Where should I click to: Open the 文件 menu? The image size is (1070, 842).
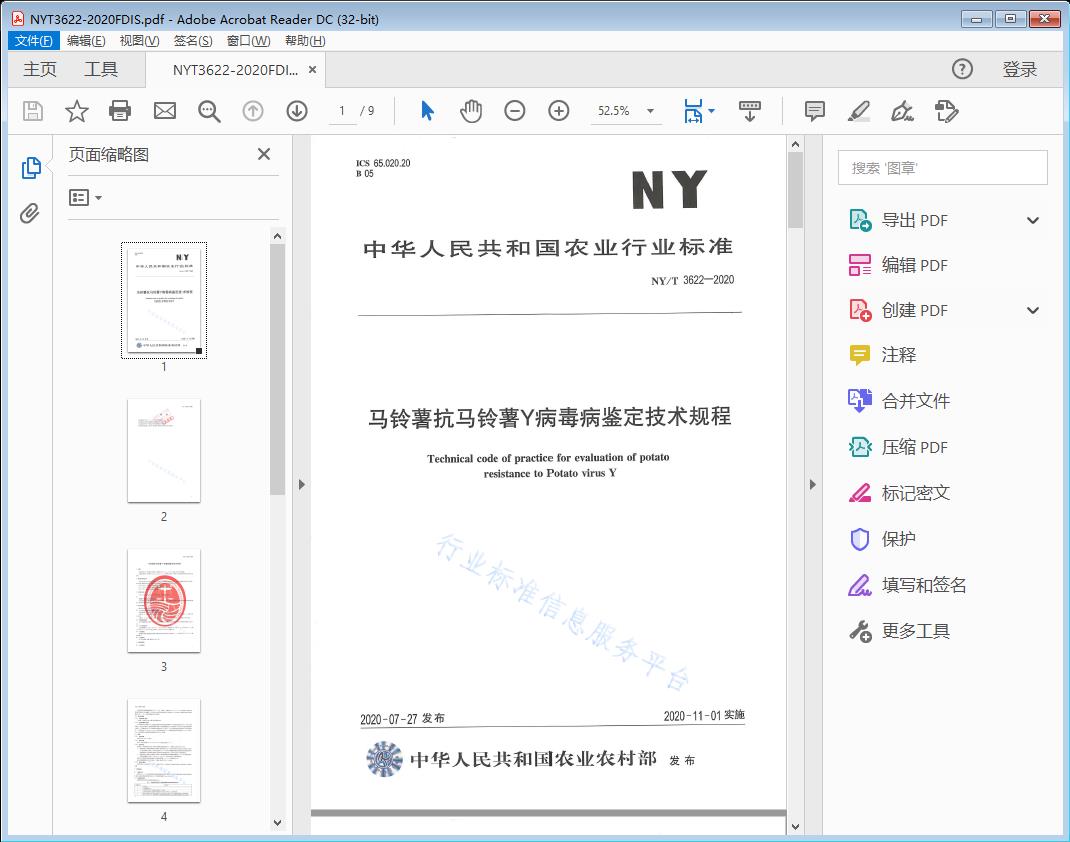click(x=33, y=40)
